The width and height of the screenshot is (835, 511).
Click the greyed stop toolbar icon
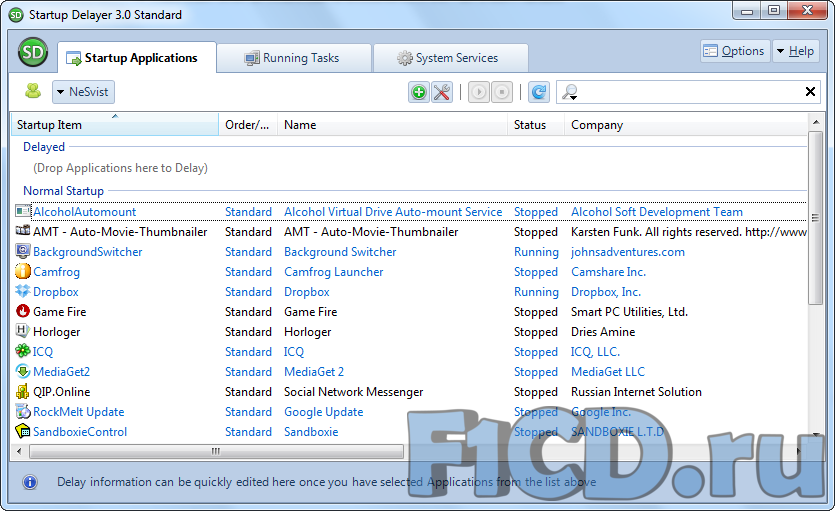point(502,92)
